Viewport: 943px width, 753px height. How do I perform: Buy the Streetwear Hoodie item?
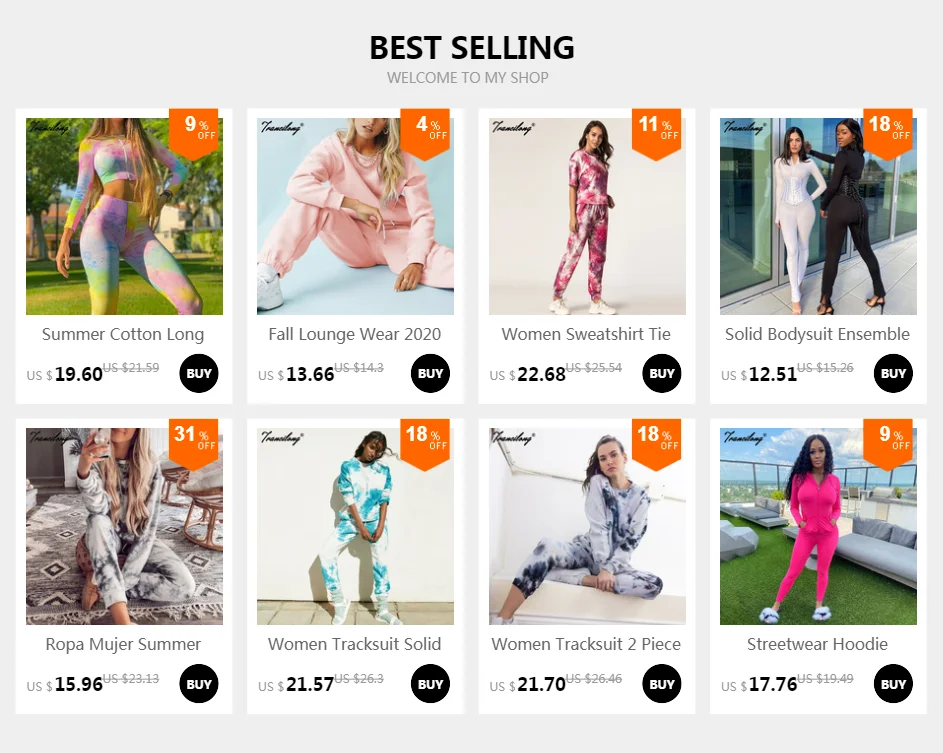tap(893, 684)
